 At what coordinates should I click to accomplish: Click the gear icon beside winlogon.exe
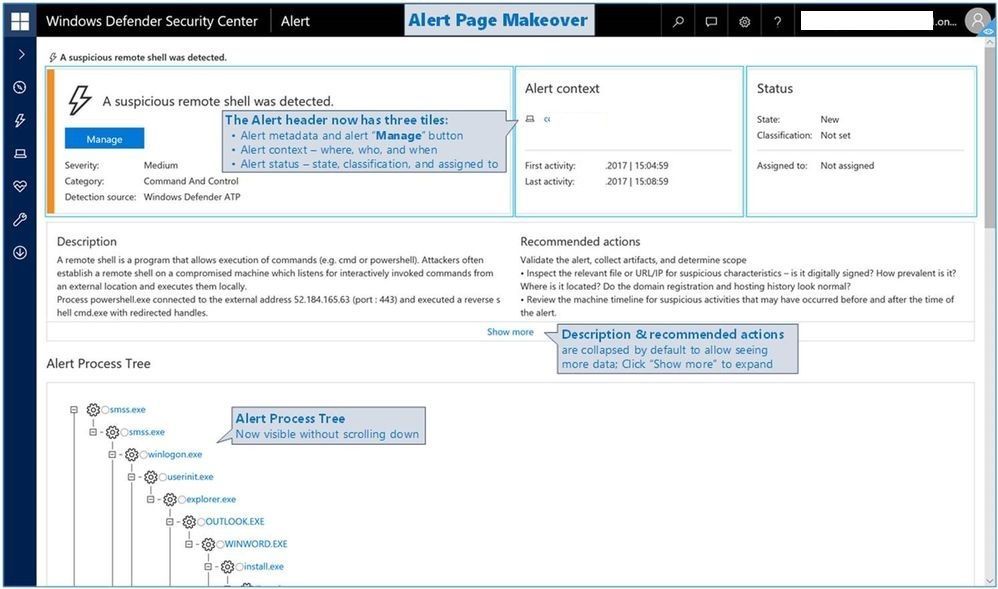132,455
